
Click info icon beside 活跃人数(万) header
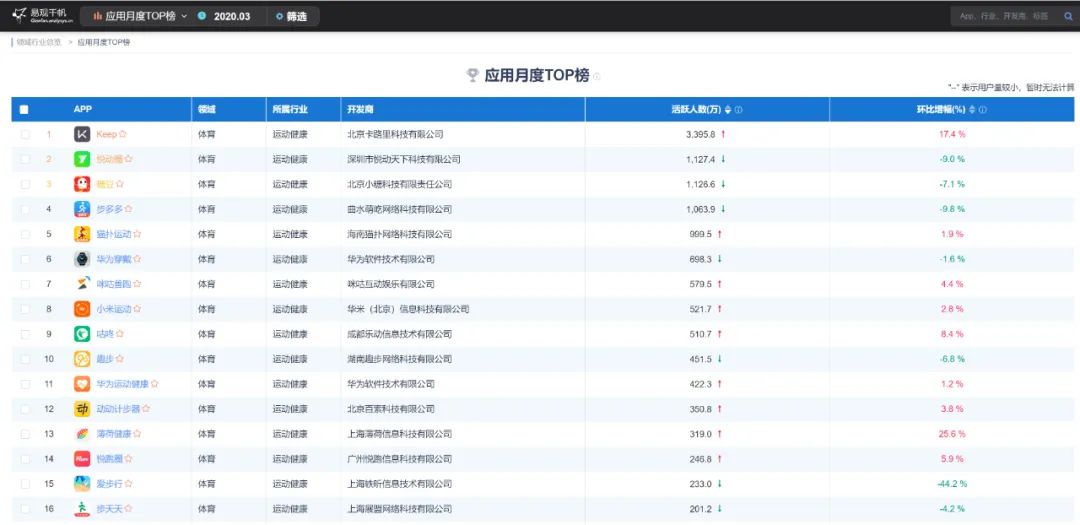coord(738,110)
